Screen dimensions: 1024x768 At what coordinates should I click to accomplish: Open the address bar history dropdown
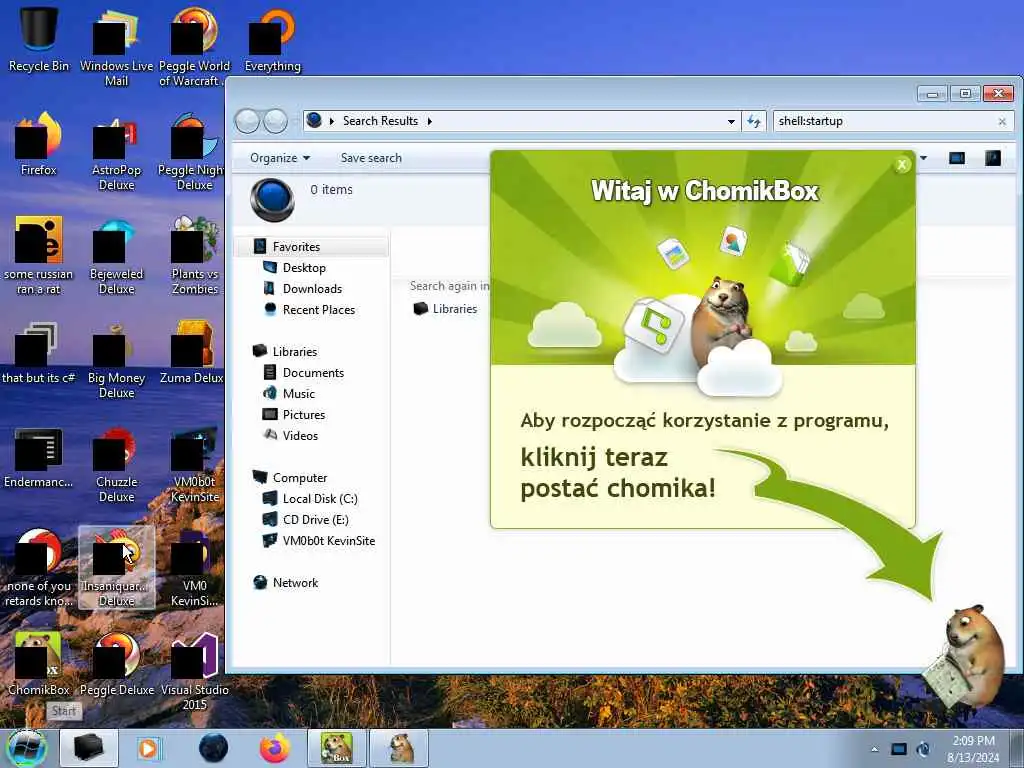pos(731,121)
